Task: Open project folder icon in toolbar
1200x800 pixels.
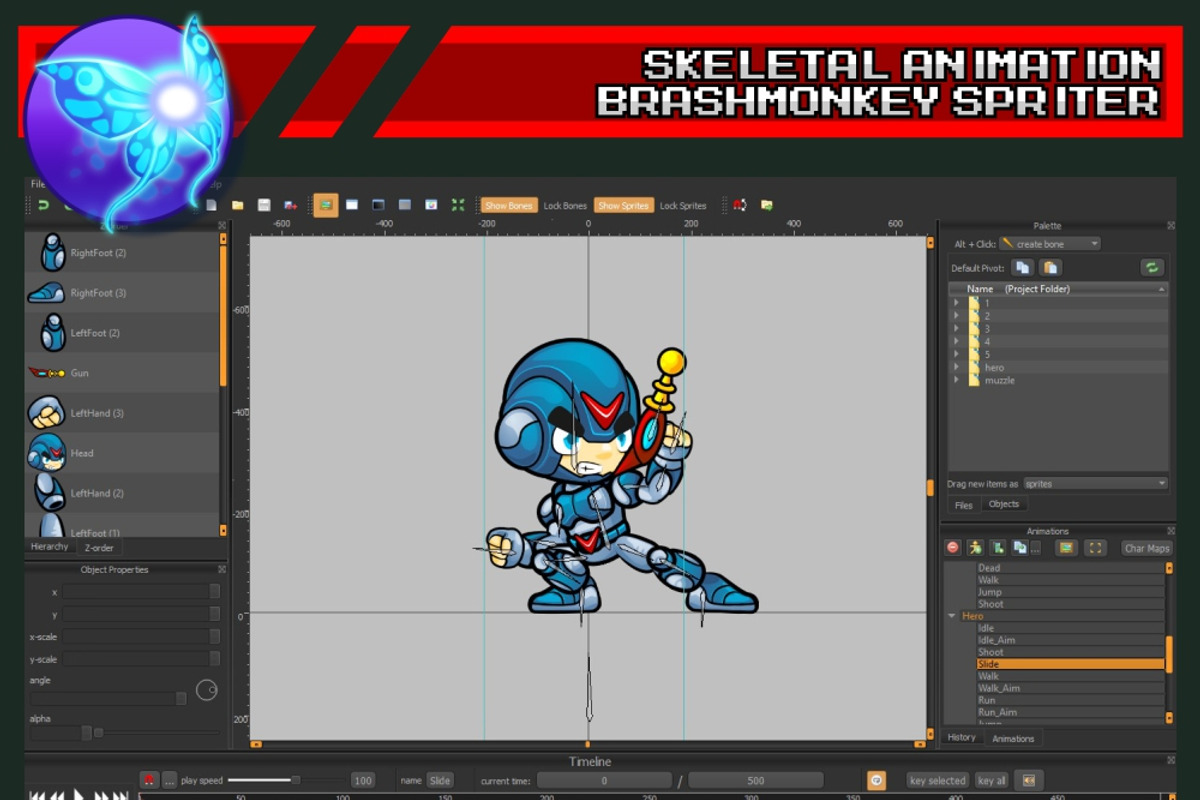Action: pos(238,205)
